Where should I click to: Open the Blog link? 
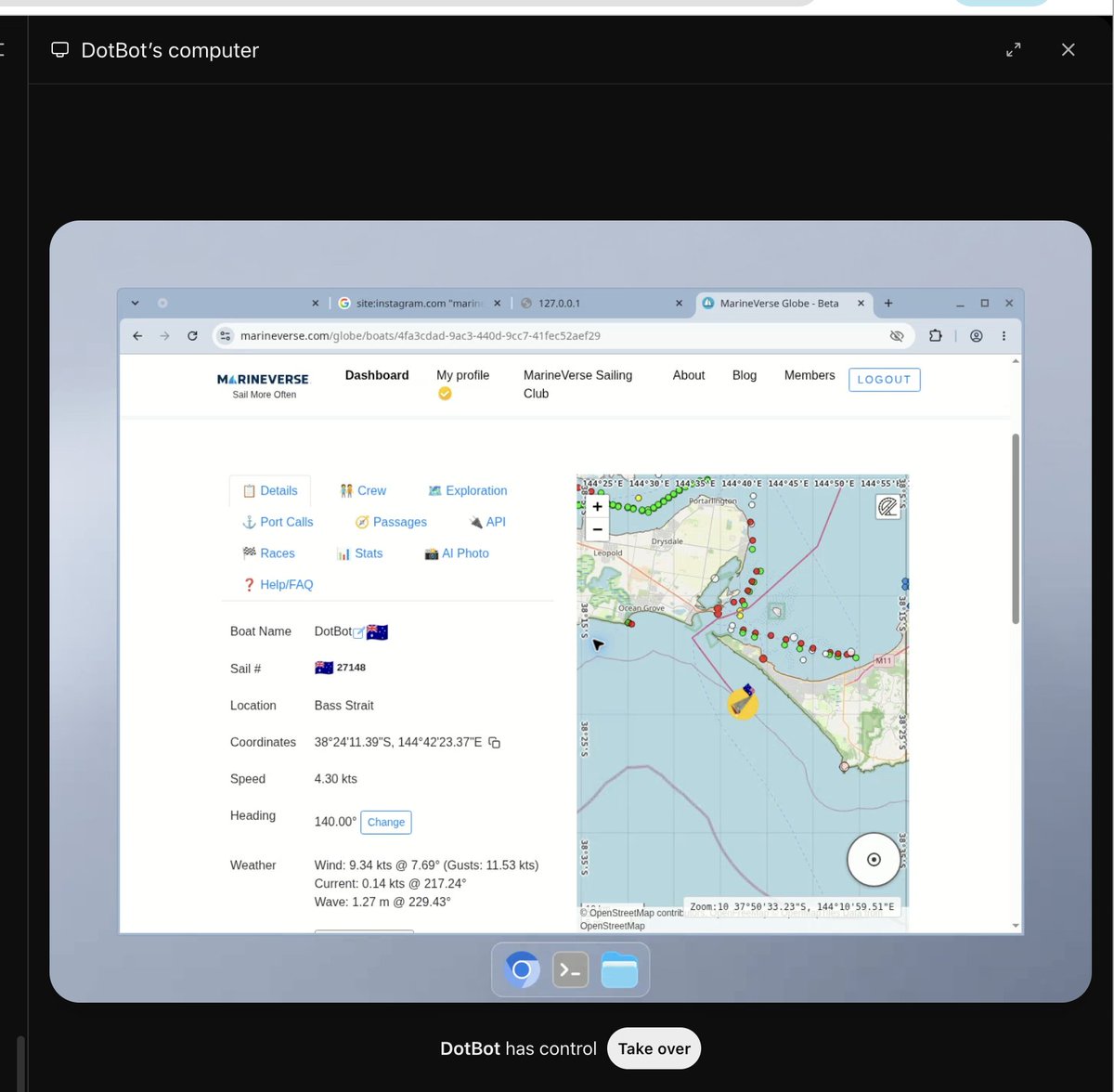coord(745,375)
